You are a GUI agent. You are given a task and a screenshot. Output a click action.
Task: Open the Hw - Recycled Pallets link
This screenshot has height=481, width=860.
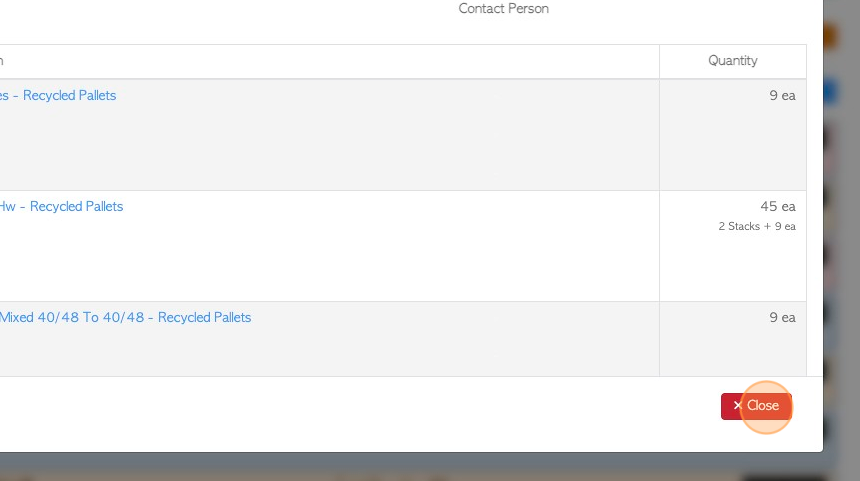click(x=61, y=207)
